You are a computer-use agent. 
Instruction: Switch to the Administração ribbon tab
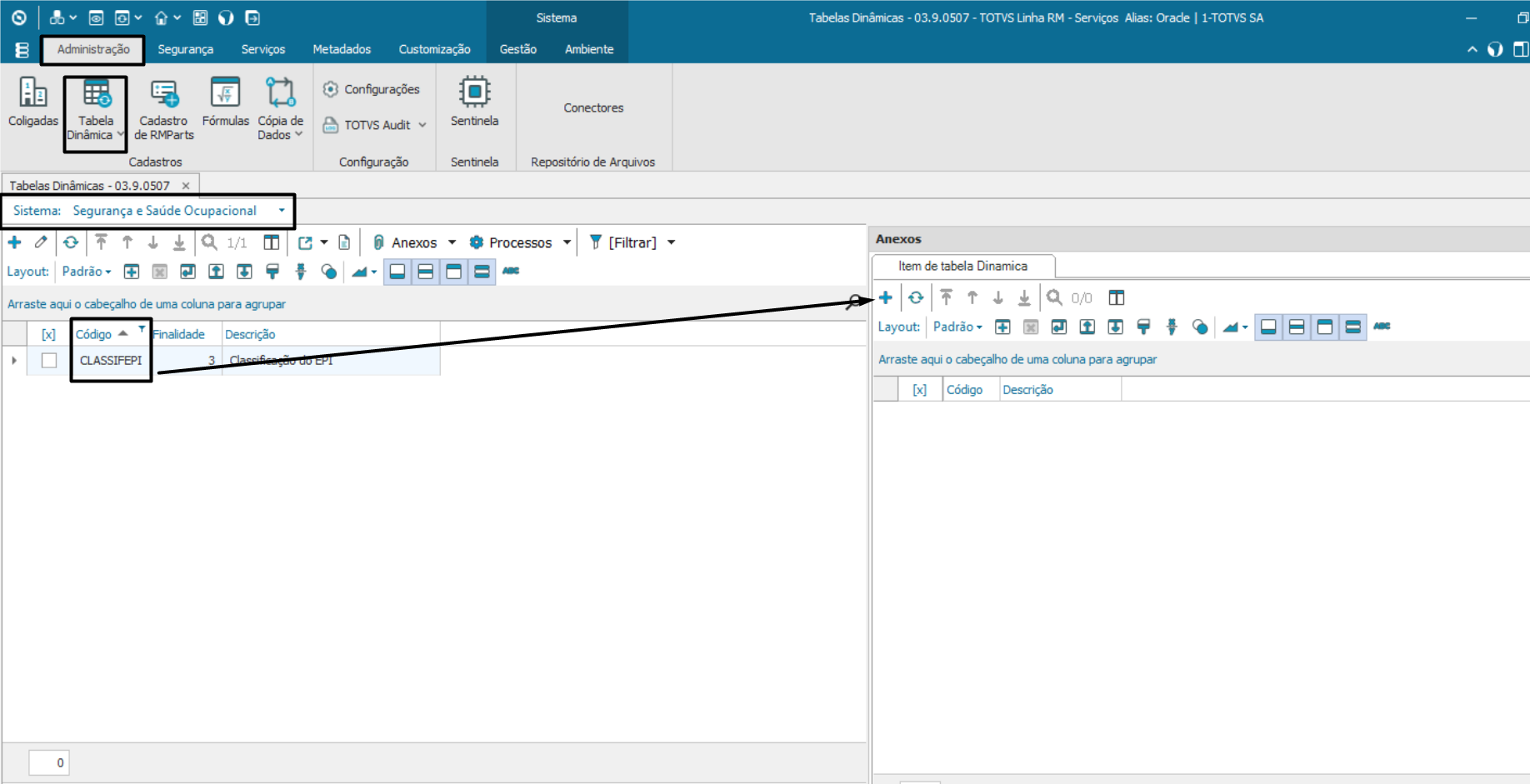pyautogui.click(x=93, y=49)
